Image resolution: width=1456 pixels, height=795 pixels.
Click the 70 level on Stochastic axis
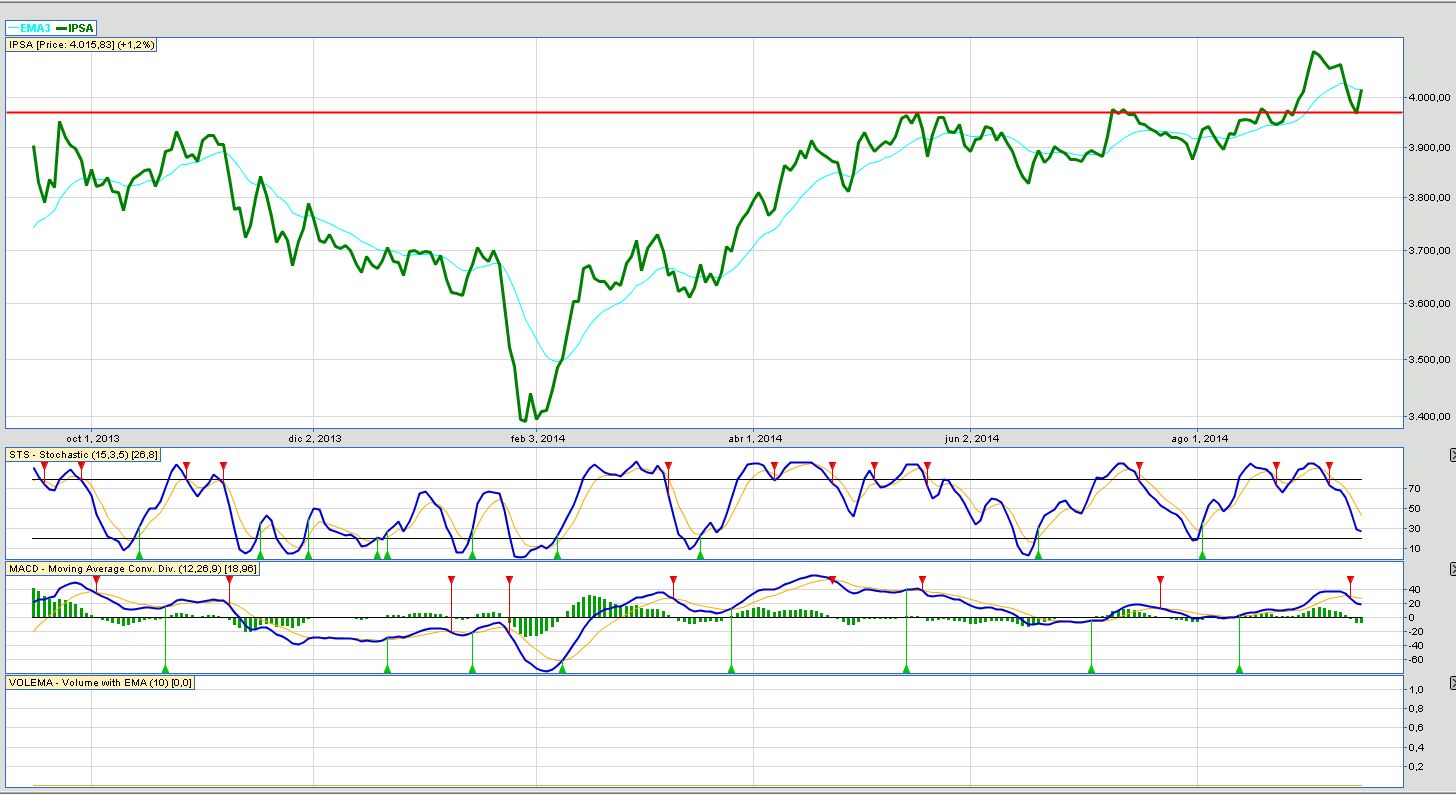1415,489
